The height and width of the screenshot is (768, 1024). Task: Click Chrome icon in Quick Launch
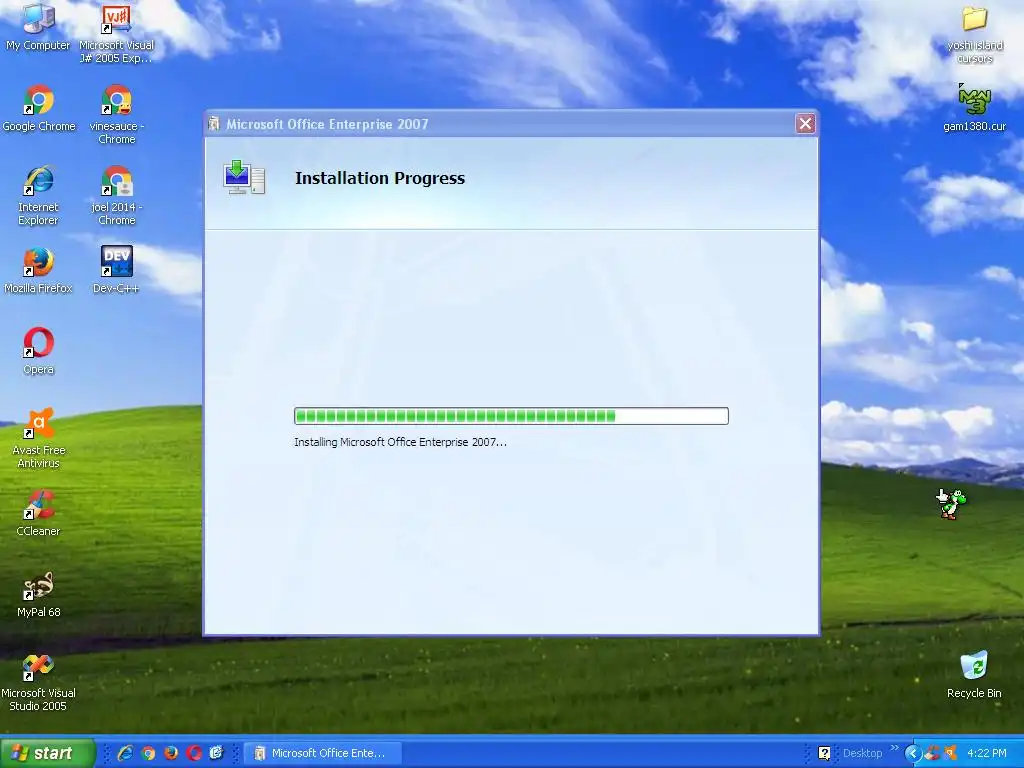(x=148, y=753)
